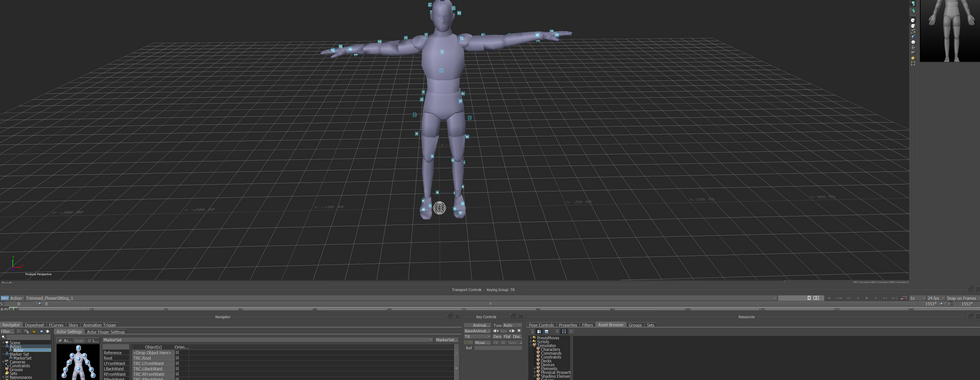Undock the Key Controls panel
The height and width of the screenshot is (380, 980).
513,317
